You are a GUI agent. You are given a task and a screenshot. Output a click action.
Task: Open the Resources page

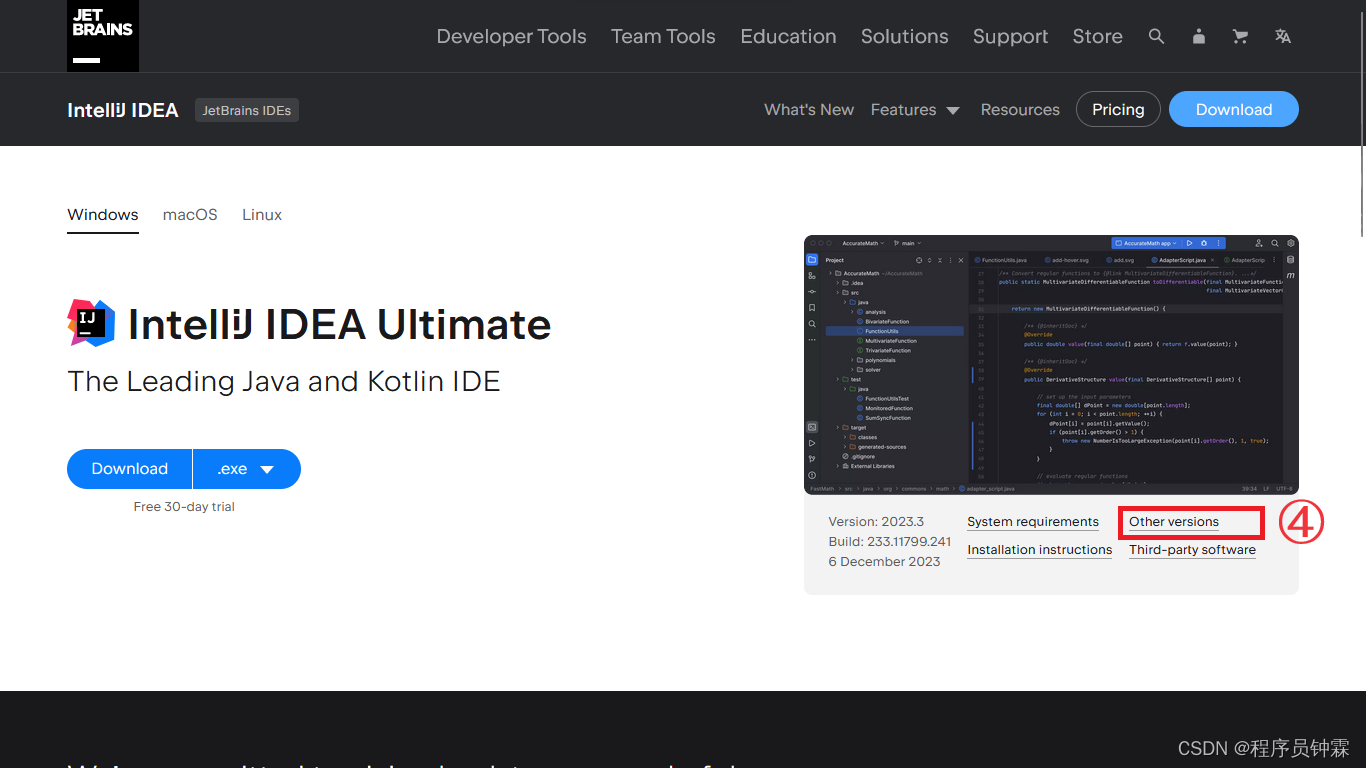[1020, 110]
